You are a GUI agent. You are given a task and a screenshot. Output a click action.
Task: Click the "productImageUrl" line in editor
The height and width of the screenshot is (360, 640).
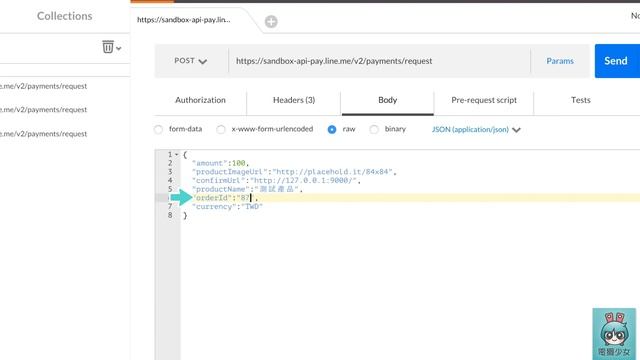294,172
